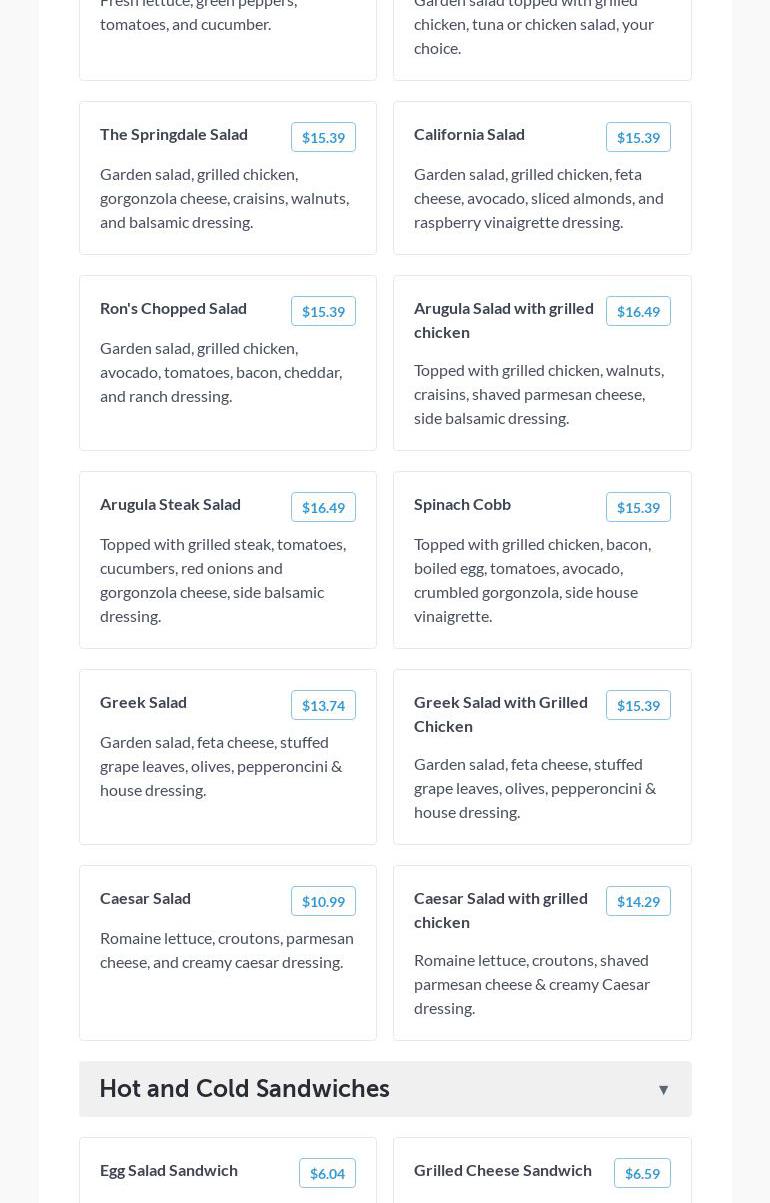Open the Spinach Cobb item title
The height and width of the screenshot is (1203, 770).
tap(462, 504)
